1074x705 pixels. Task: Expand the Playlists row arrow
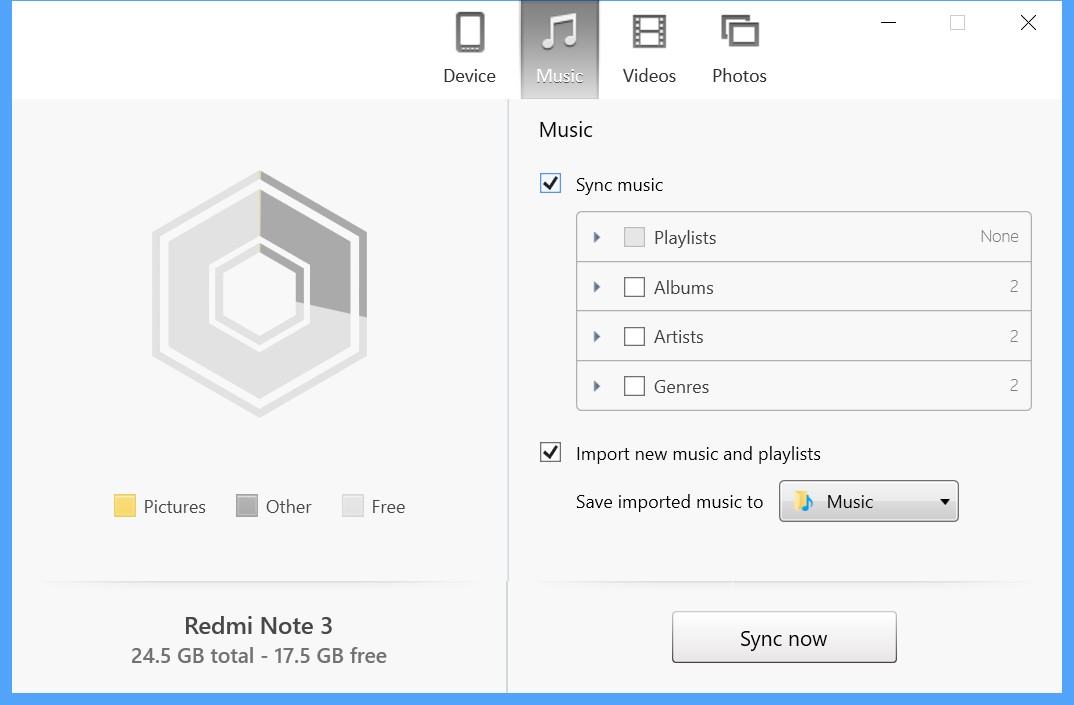pos(597,237)
